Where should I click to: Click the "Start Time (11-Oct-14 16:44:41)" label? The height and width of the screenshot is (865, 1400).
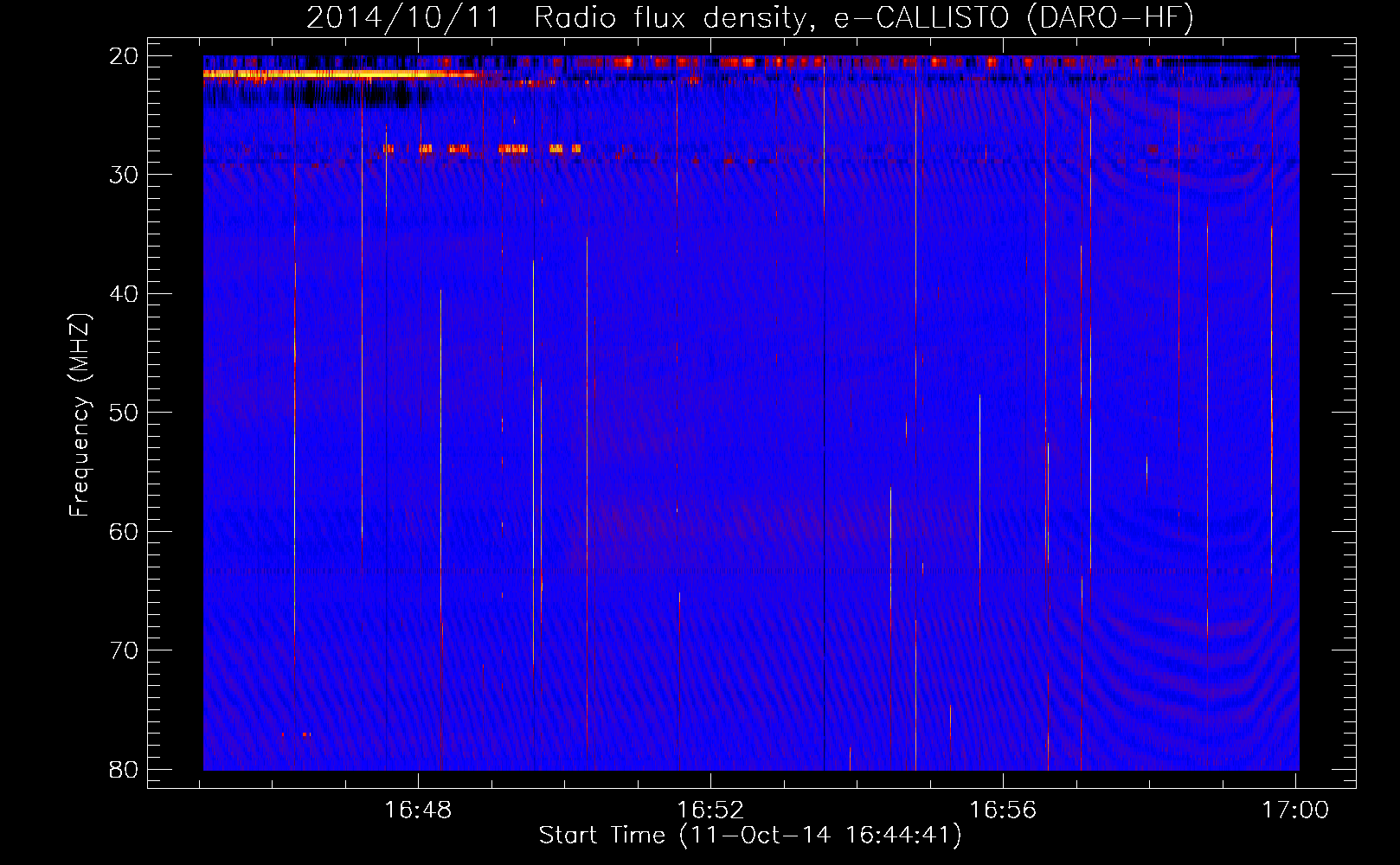point(750,836)
